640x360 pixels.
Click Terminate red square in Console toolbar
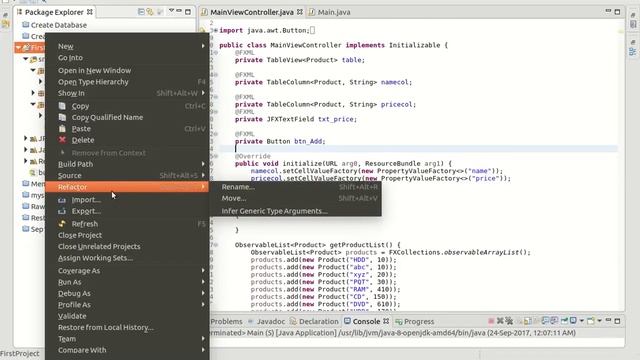coord(491,321)
